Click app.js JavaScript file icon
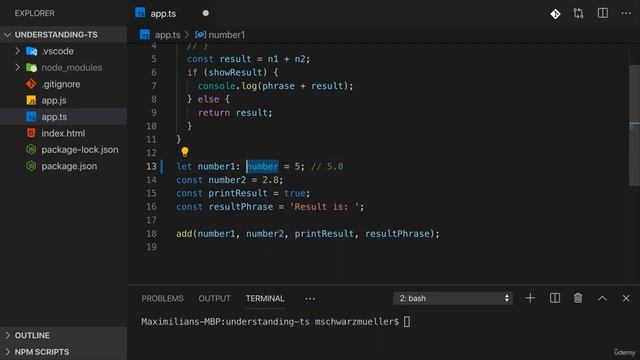This screenshot has height=360, width=640. tap(31, 100)
